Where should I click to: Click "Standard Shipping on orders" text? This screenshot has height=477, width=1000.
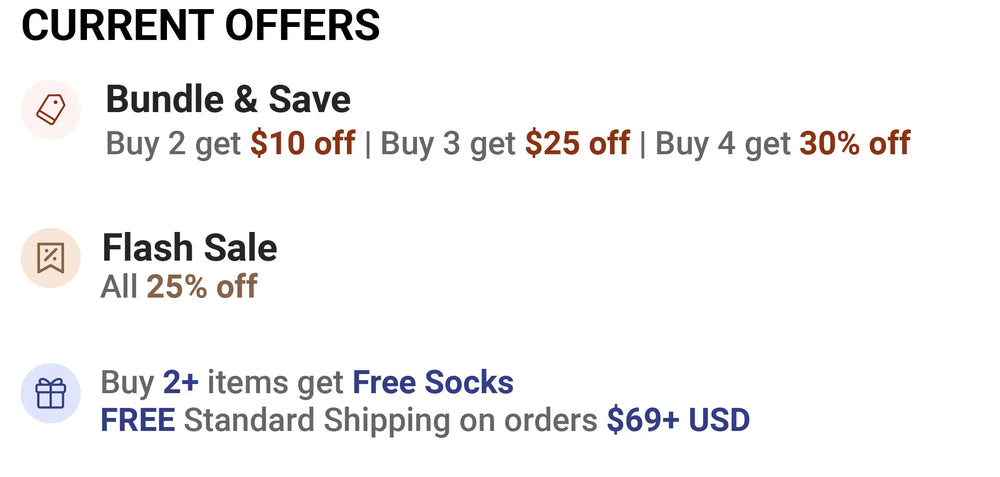[x=390, y=420]
